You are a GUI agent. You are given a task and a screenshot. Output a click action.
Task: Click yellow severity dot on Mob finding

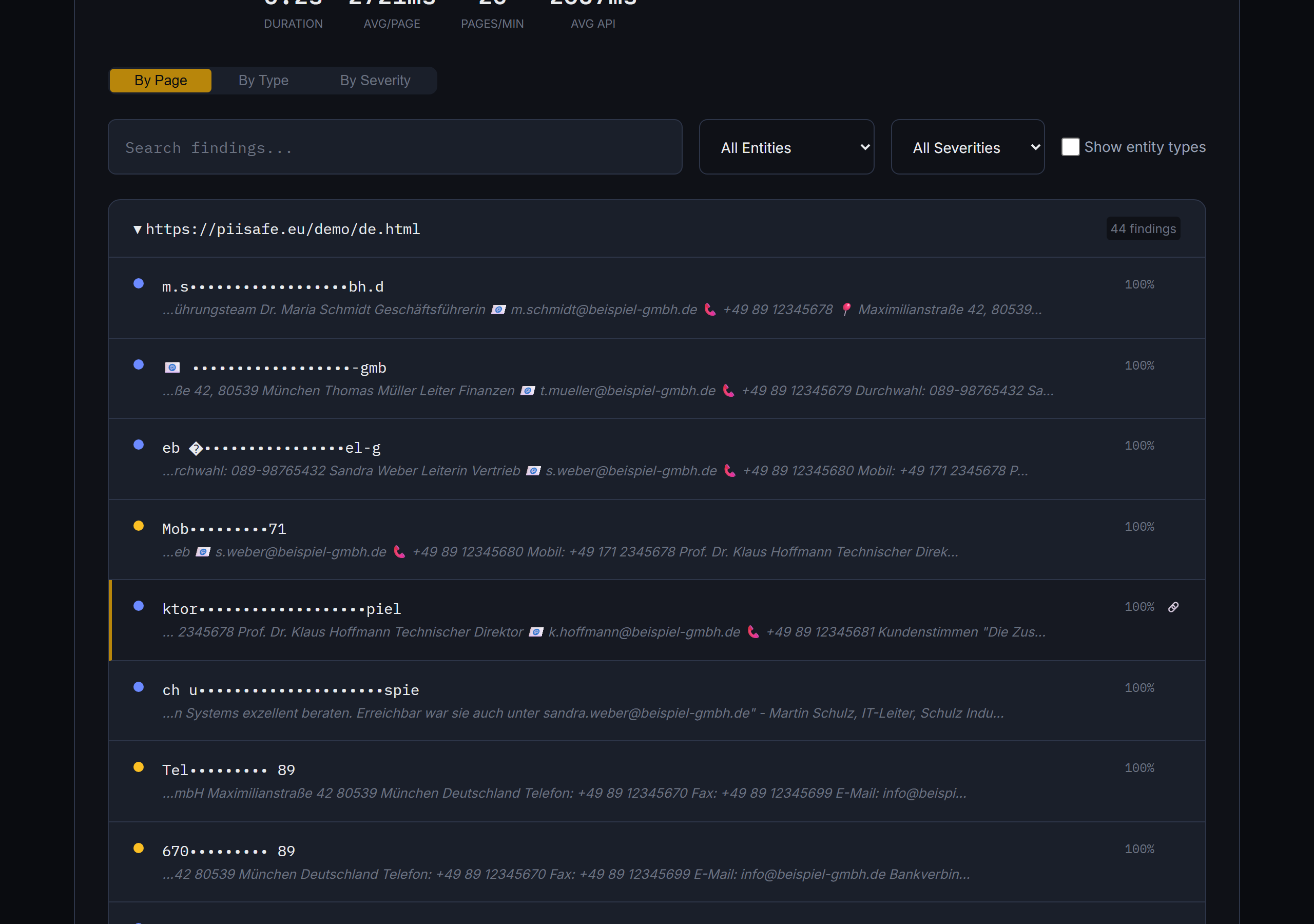tap(139, 526)
